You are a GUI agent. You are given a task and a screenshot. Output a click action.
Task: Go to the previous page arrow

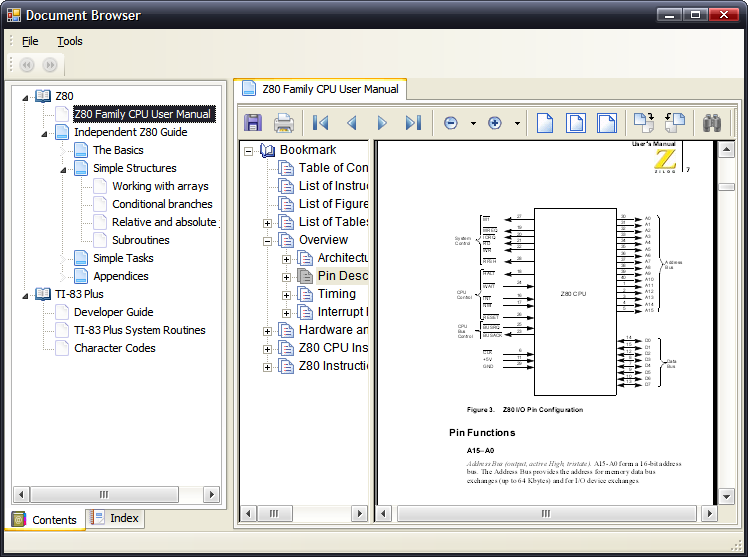[x=351, y=123]
